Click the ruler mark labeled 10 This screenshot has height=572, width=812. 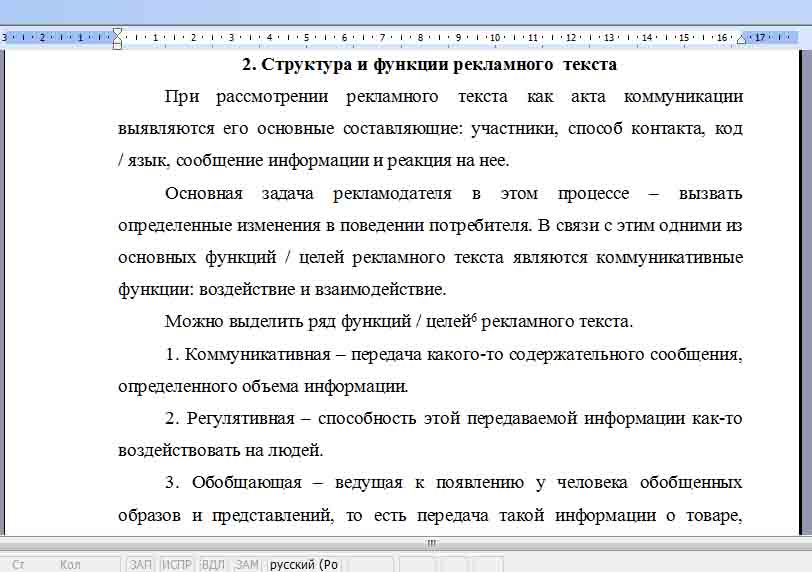click(x=495, y=38)
